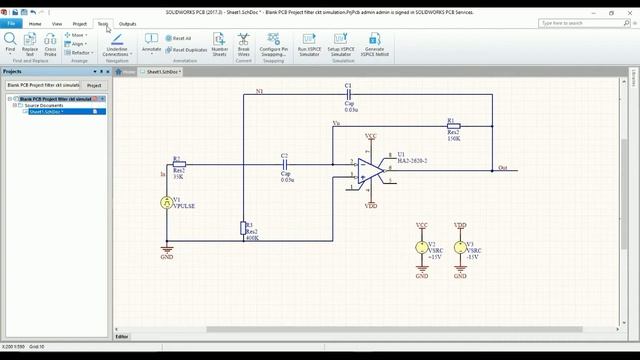Select the Sheet1.SchDoc document tab
Viewport: 640px width, 360px height.
pos(161,72)
